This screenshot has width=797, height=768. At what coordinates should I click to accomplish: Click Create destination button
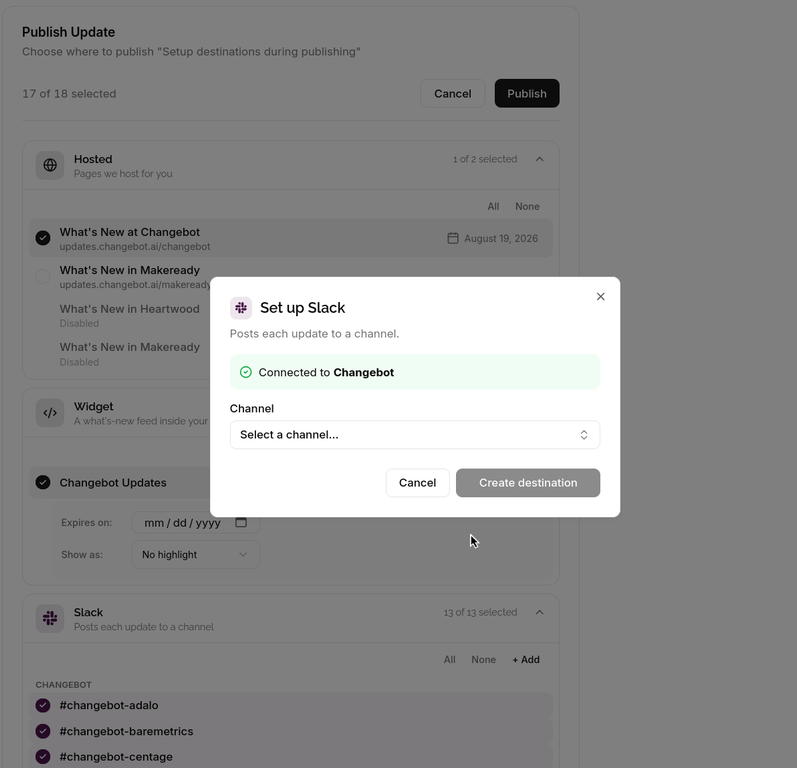tap(528, 483)
